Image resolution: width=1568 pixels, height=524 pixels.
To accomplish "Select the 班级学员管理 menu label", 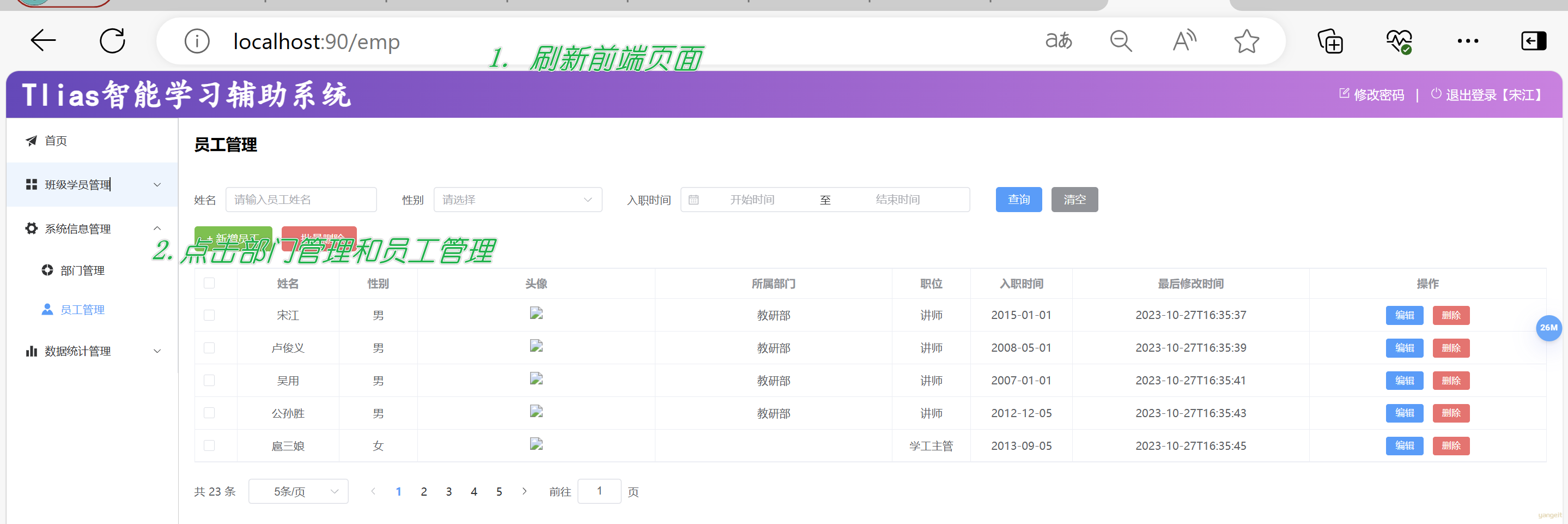I will click(77, 185).
